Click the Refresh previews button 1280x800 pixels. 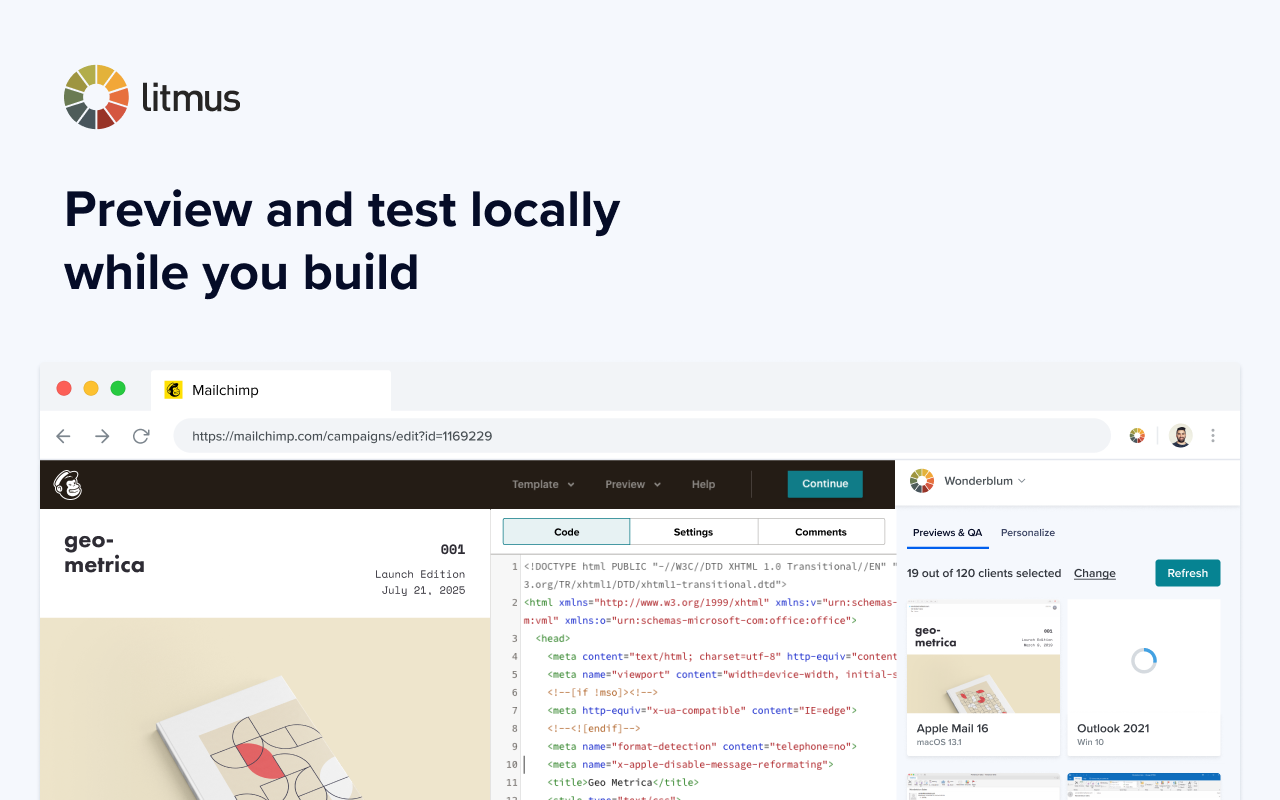pos(1187,573)
